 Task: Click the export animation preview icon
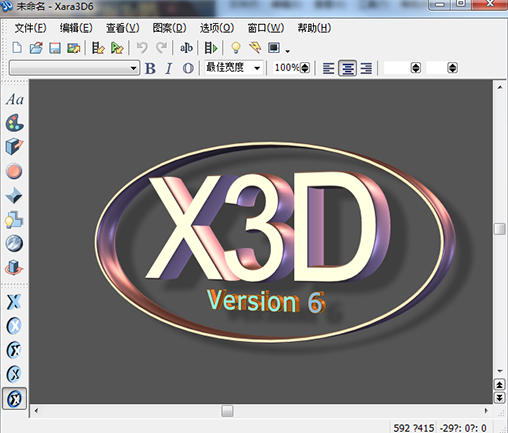click(x=117, y=48)
